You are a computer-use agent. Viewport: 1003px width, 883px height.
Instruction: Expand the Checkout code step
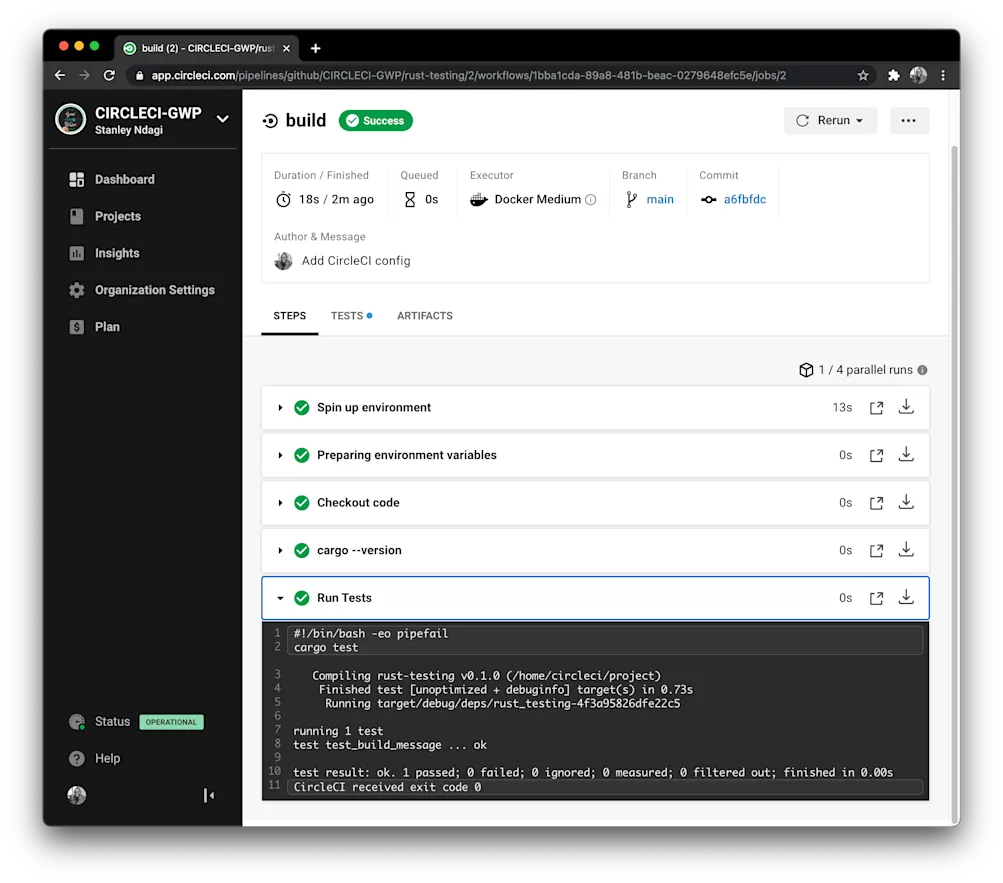[280, 503]
